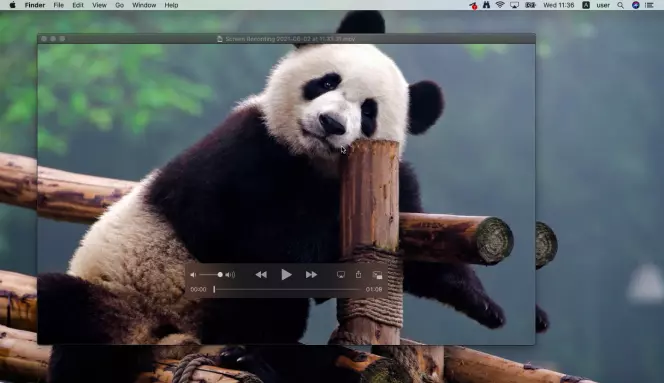Close the video player window
Screen dimensions: 664x383
[44, 39]
